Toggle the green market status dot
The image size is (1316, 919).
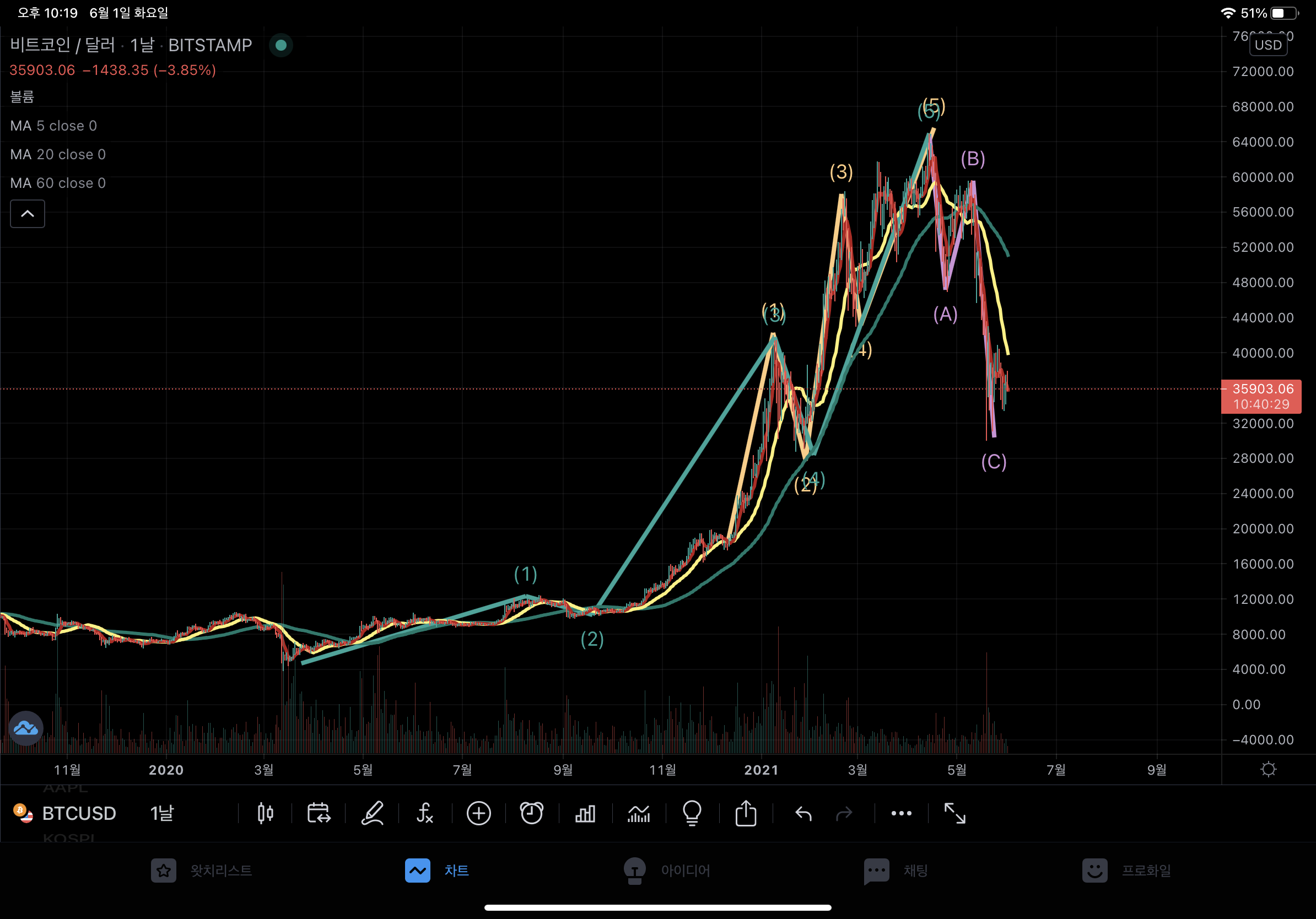tap(281, 45)
